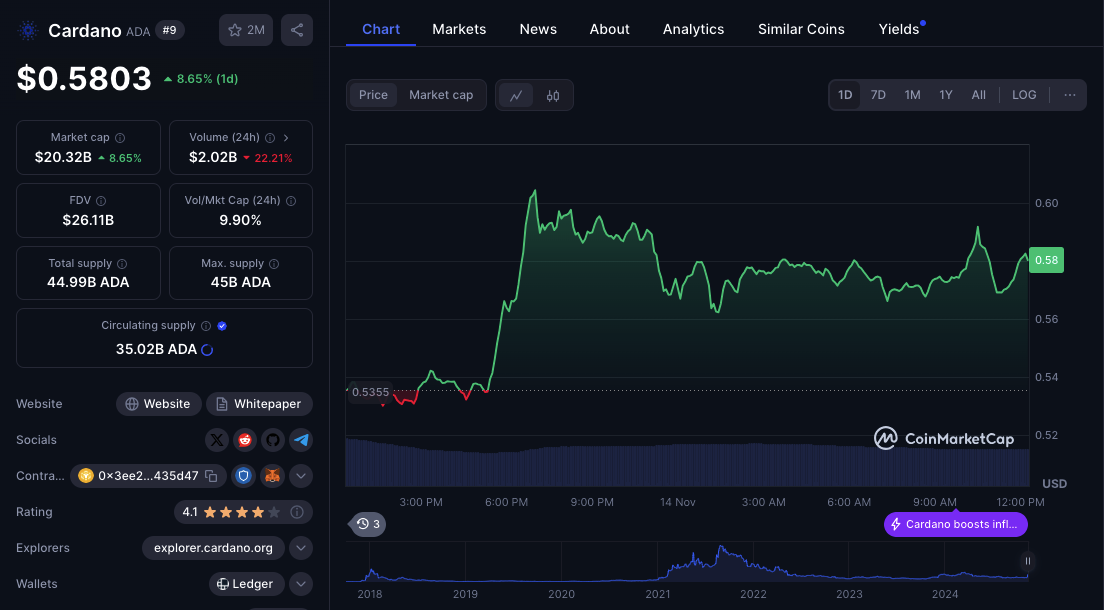Select the 7D time range button

[x=878, y=95]
